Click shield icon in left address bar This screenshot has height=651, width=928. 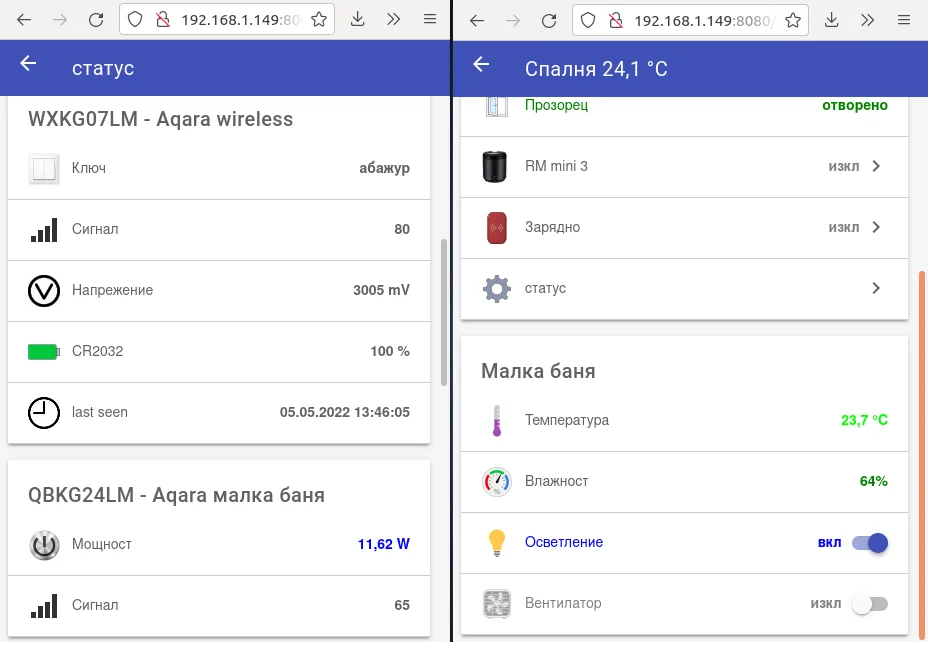pos(135,20)
